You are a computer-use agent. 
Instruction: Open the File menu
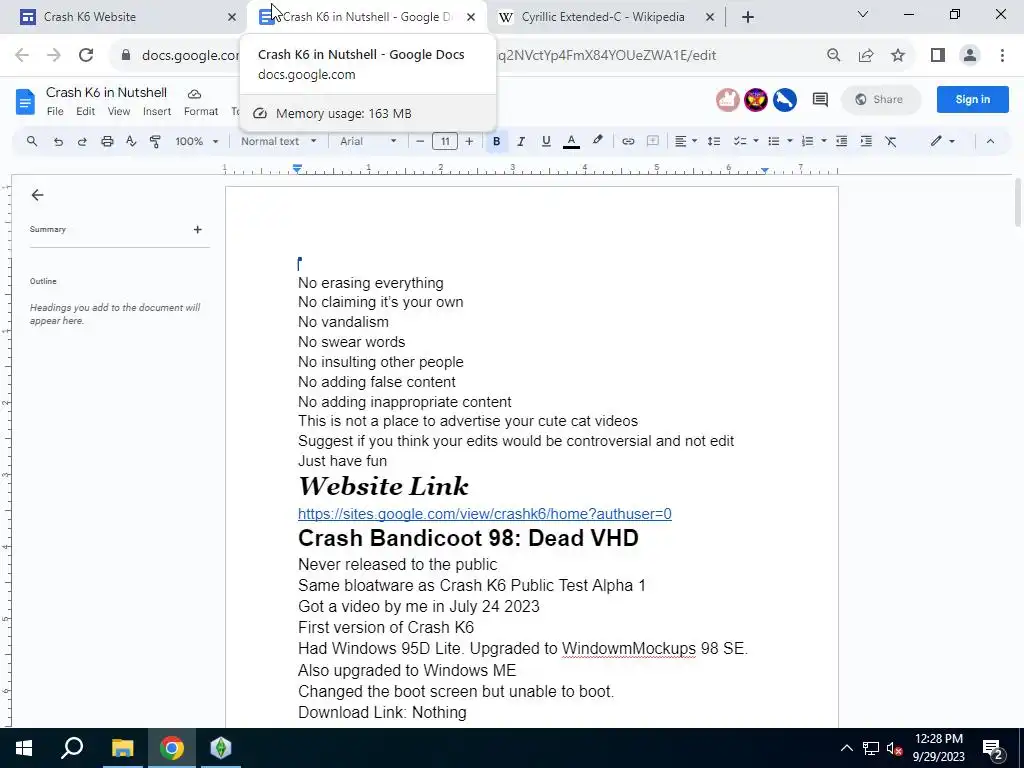56,112
